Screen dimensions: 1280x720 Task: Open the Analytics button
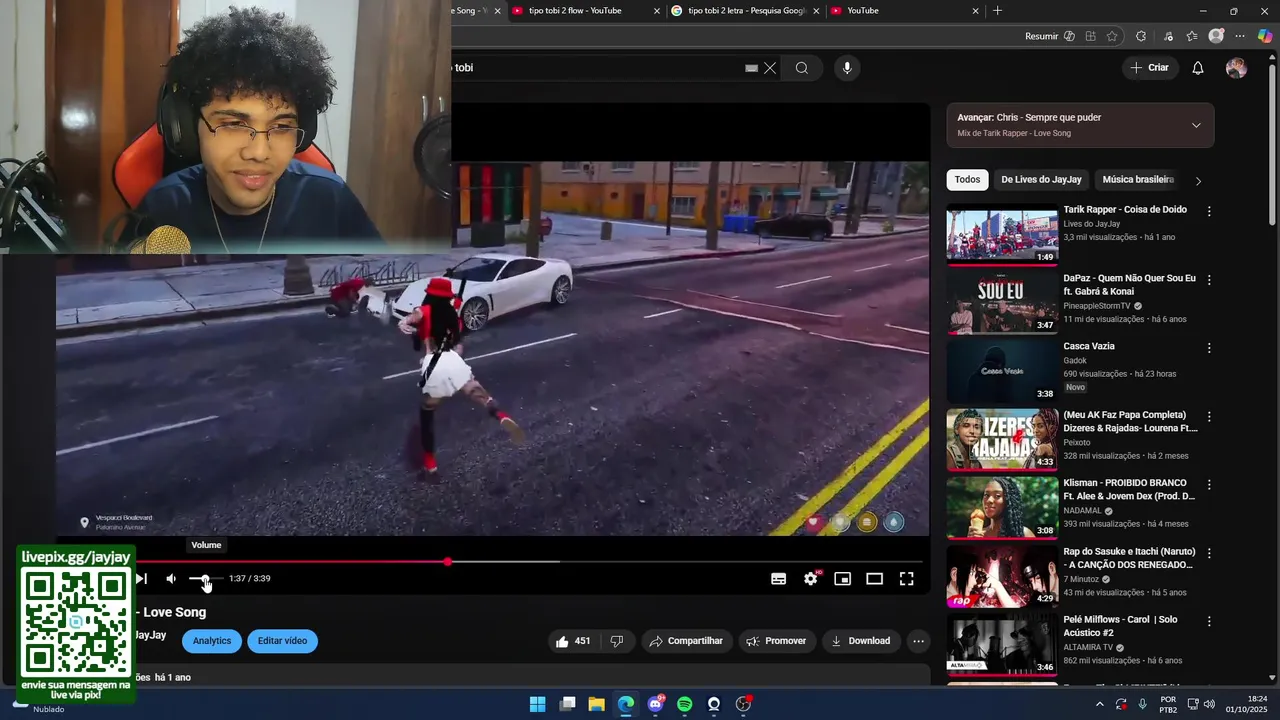[x=212, y=641]
